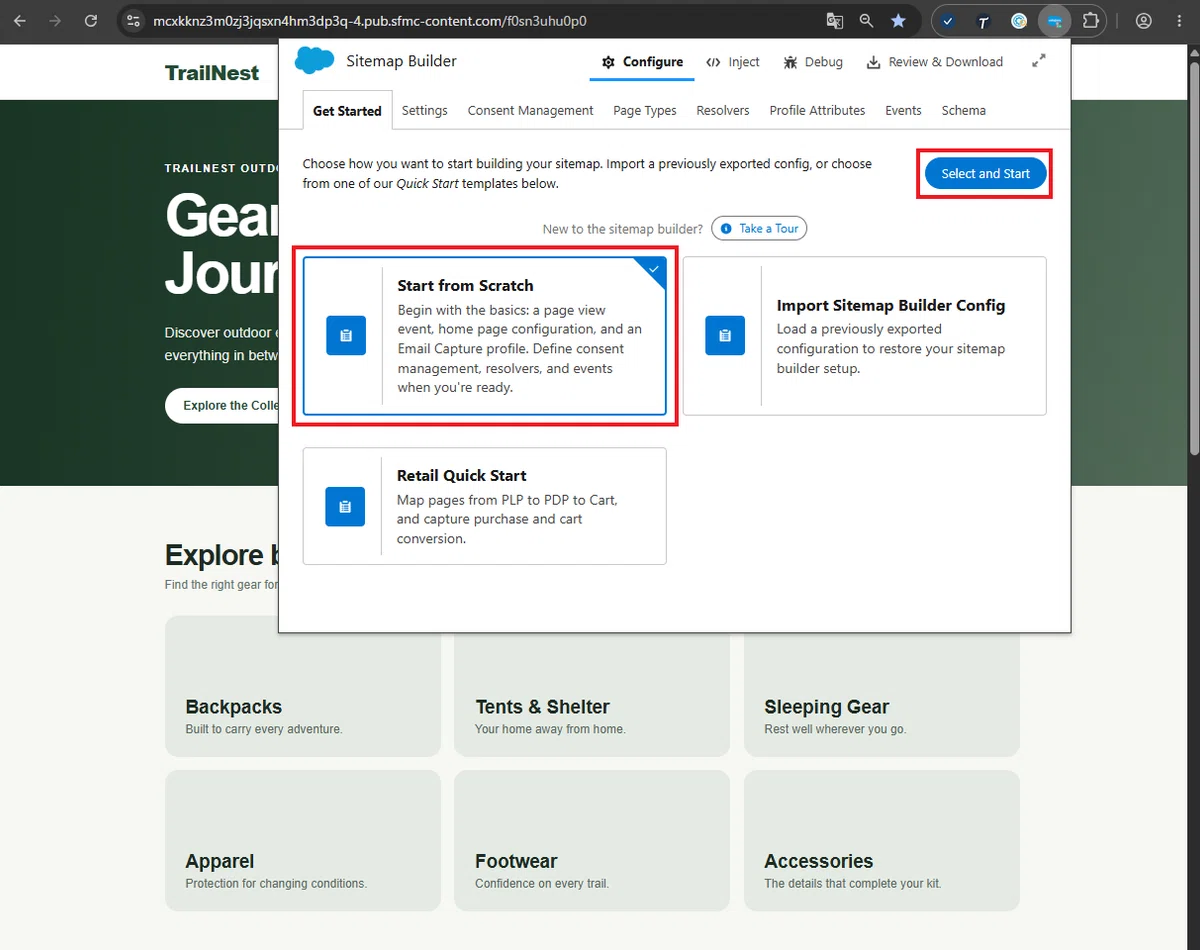Choose the Retail Quick Start card

484,506
